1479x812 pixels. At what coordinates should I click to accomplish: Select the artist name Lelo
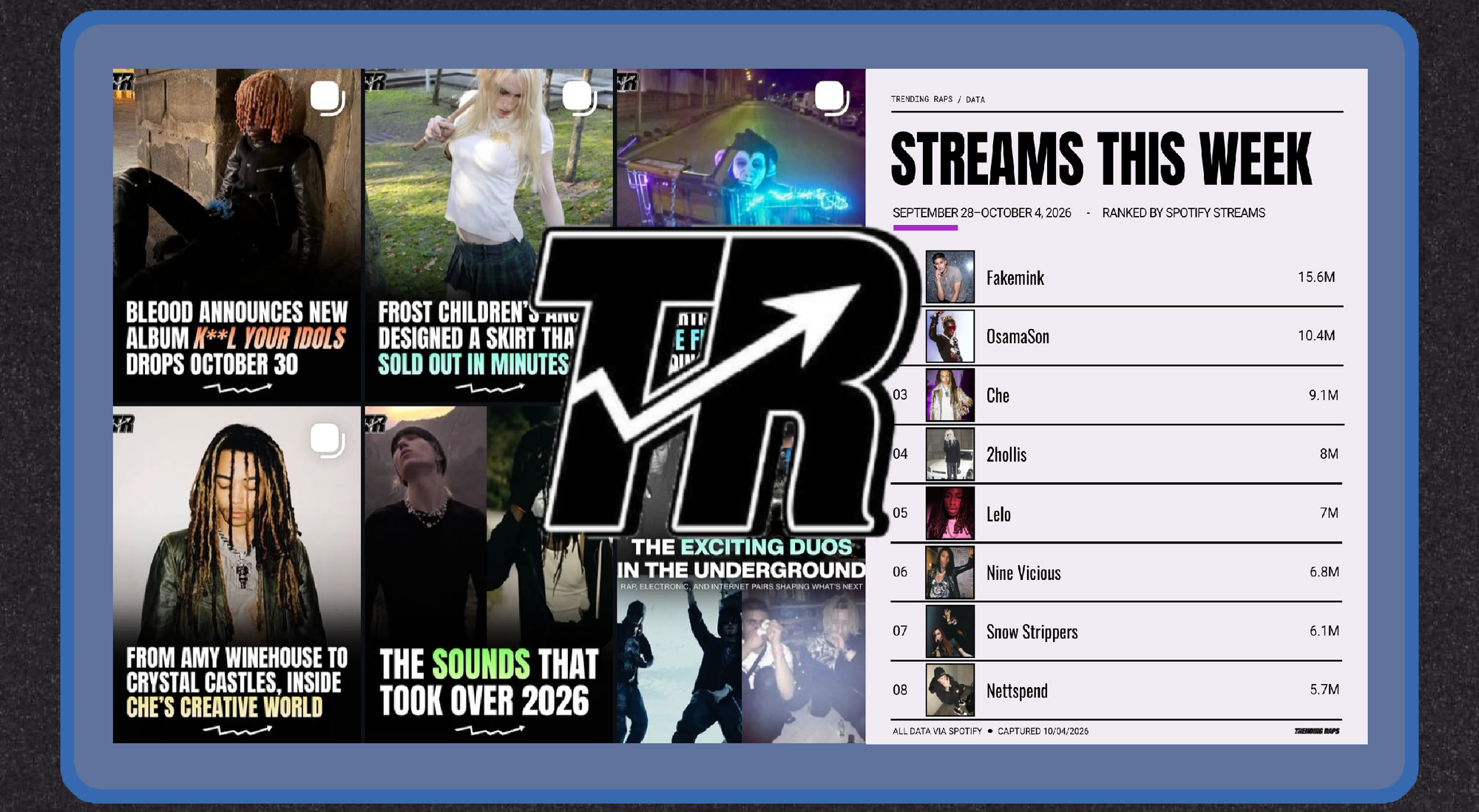998,514
